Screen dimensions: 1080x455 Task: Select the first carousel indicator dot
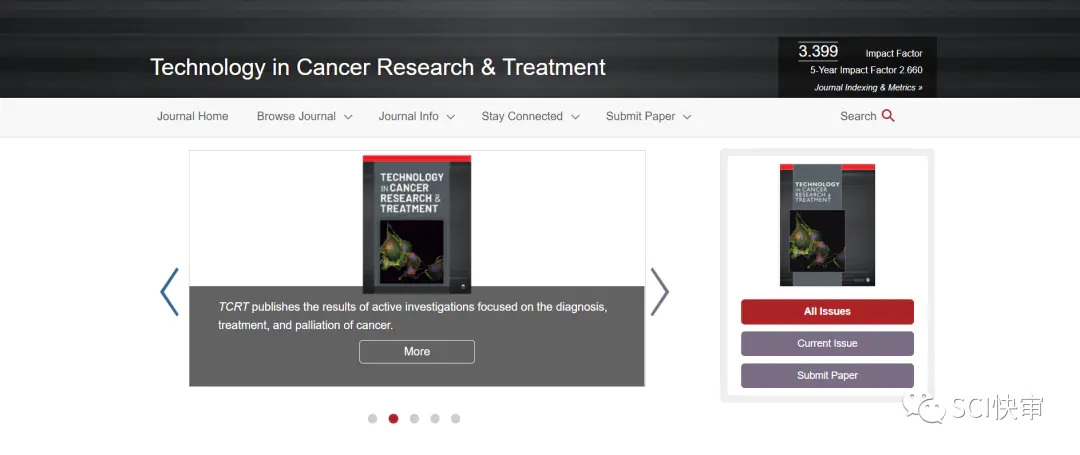[x=372, y=419]
